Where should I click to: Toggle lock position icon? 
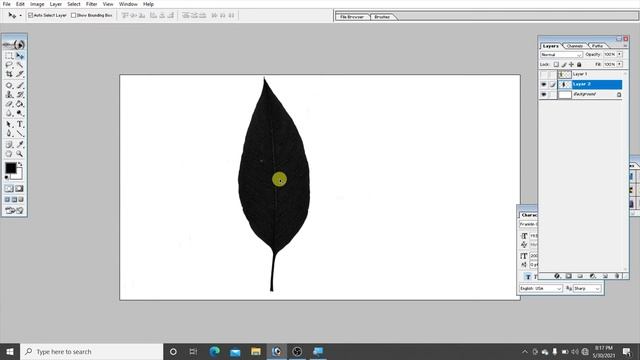point(571,64)
